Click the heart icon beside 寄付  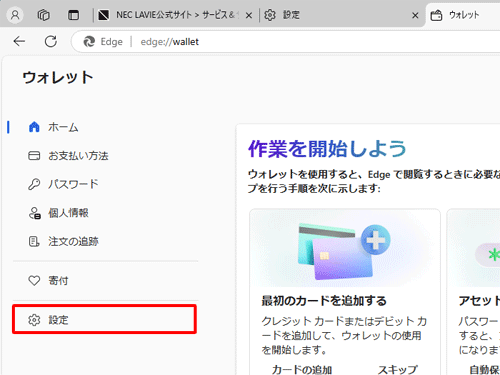34,281
